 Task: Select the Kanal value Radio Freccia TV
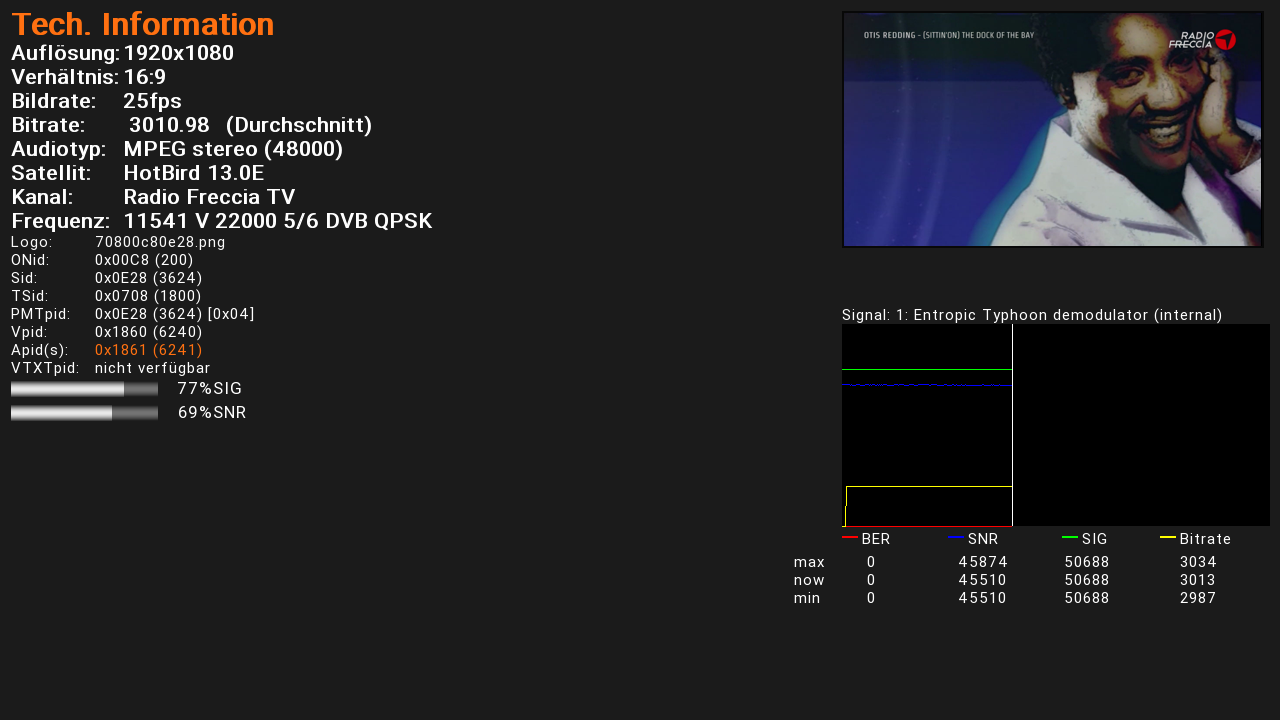point(209,197)
